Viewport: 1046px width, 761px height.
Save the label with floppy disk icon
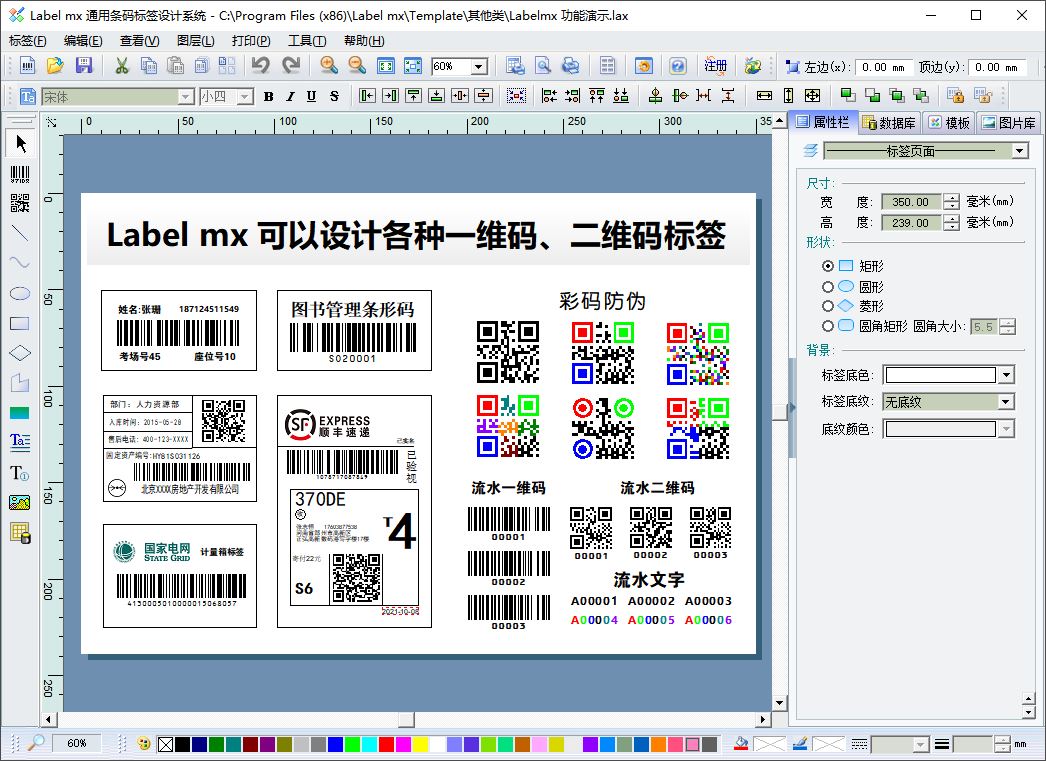83,65
